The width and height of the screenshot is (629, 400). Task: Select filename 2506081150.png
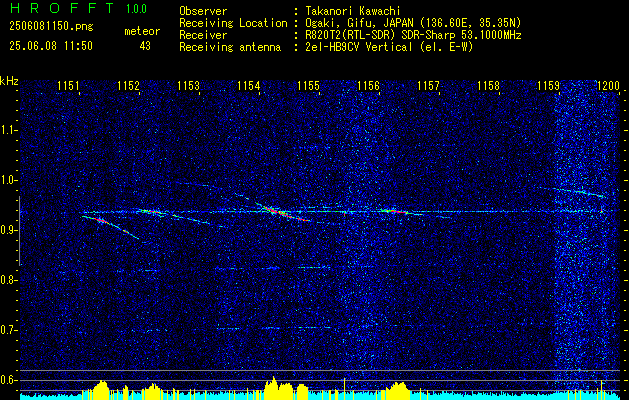51,27
